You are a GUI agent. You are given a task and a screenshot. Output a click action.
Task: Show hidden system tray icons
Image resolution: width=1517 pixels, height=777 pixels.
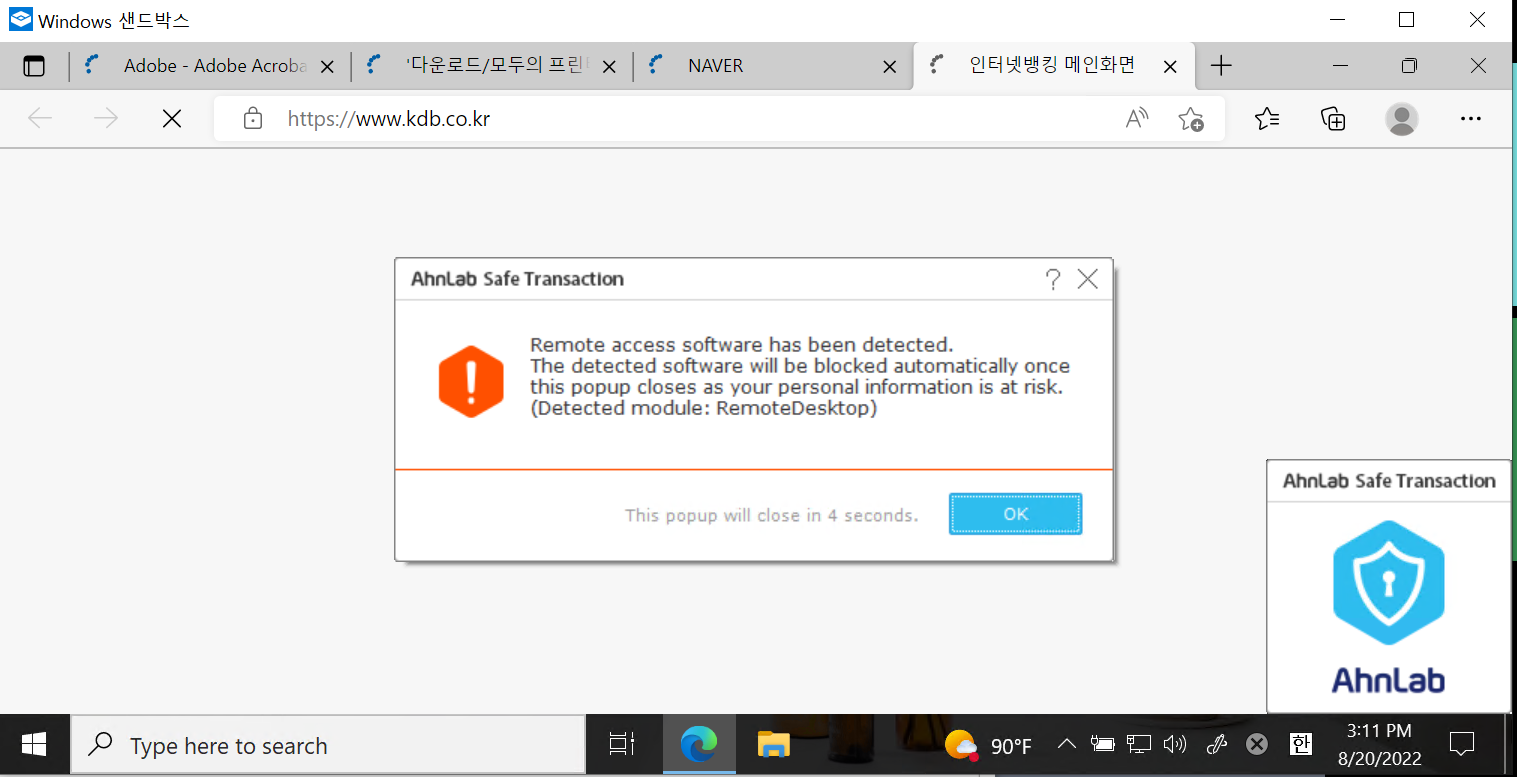pos(1066,744)
